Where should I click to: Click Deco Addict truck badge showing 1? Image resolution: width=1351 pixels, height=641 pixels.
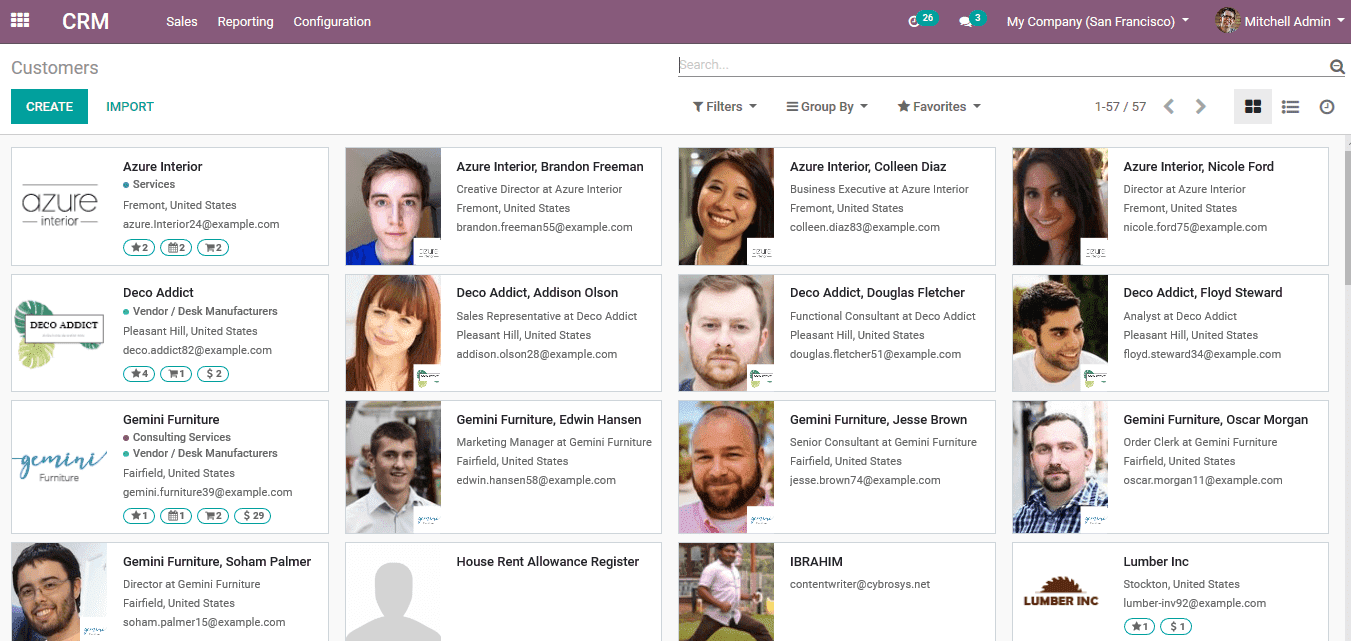[176, 374]
